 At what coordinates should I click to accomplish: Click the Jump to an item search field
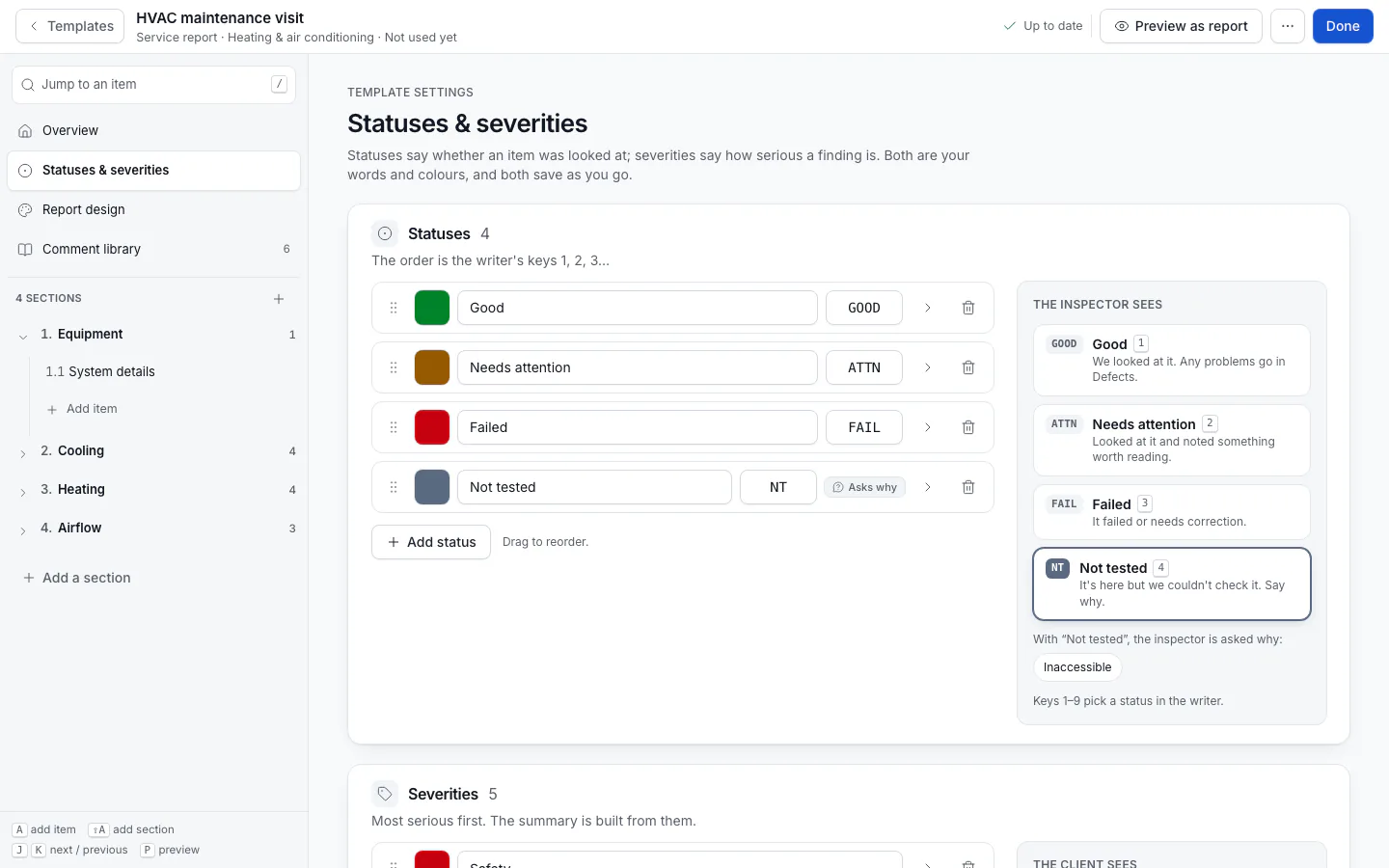point(154,85)
